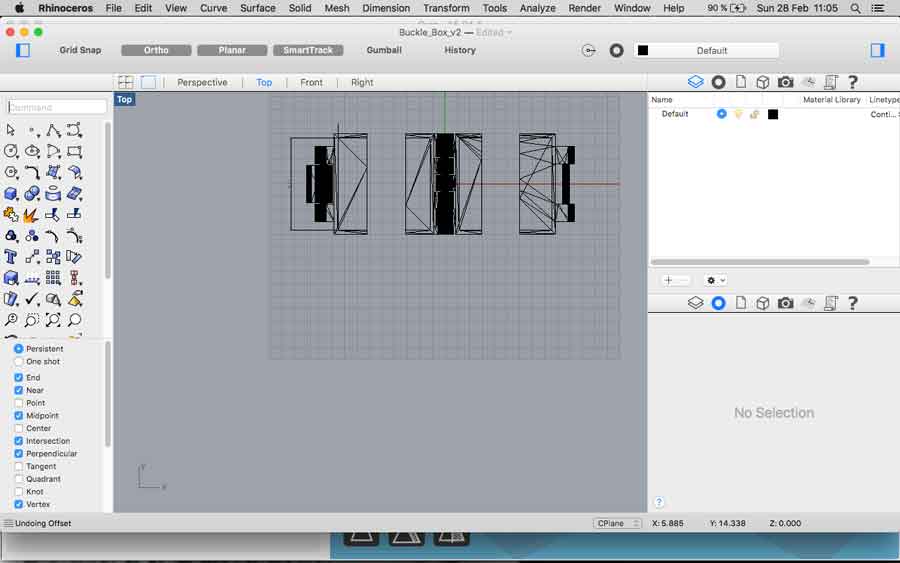Open Properties ring tab in lower inspector

tap(718, 303)
